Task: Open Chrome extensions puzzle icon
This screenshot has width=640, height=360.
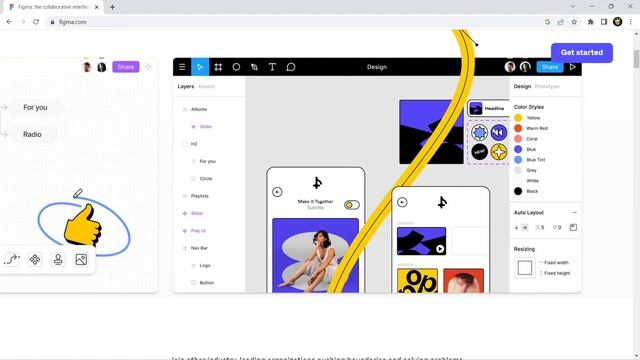Action: click(591, 22)
